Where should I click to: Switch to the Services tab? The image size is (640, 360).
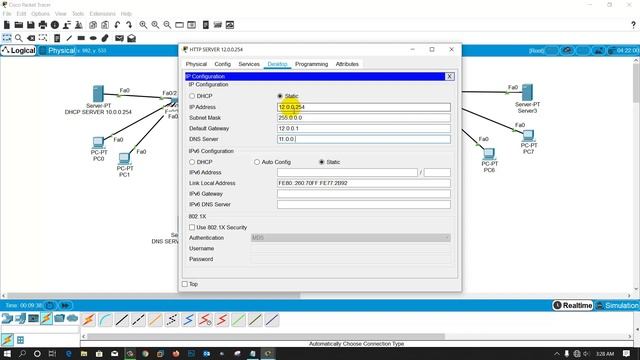click(x=249, y=64)
